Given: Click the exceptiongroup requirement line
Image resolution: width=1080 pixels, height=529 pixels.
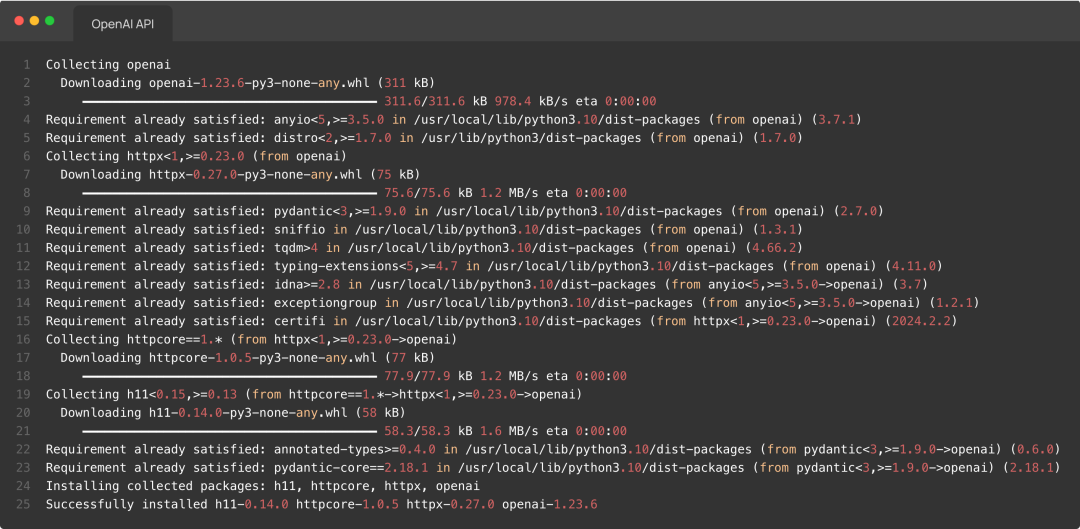Looking at the screenshot, I should point(512,302).
